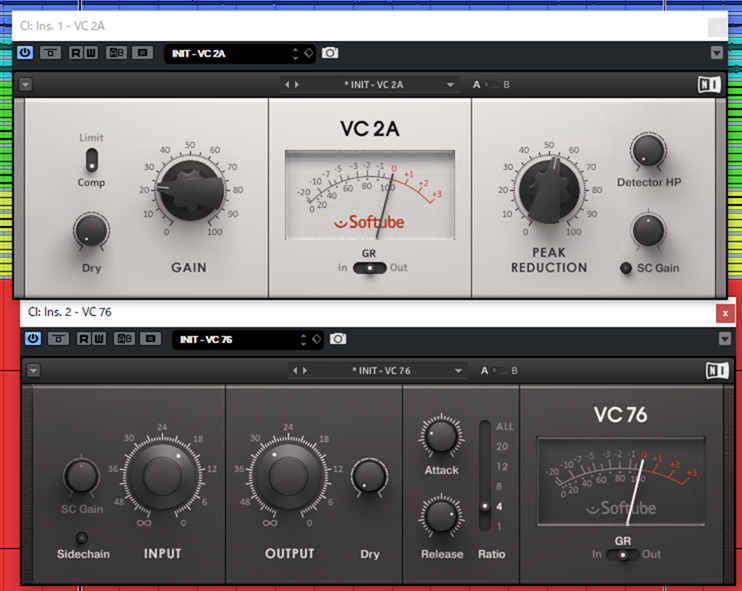
Task: Set the VC 76 Ratio slider to 20
Action: pyautogui.click(x=486, y=446)
